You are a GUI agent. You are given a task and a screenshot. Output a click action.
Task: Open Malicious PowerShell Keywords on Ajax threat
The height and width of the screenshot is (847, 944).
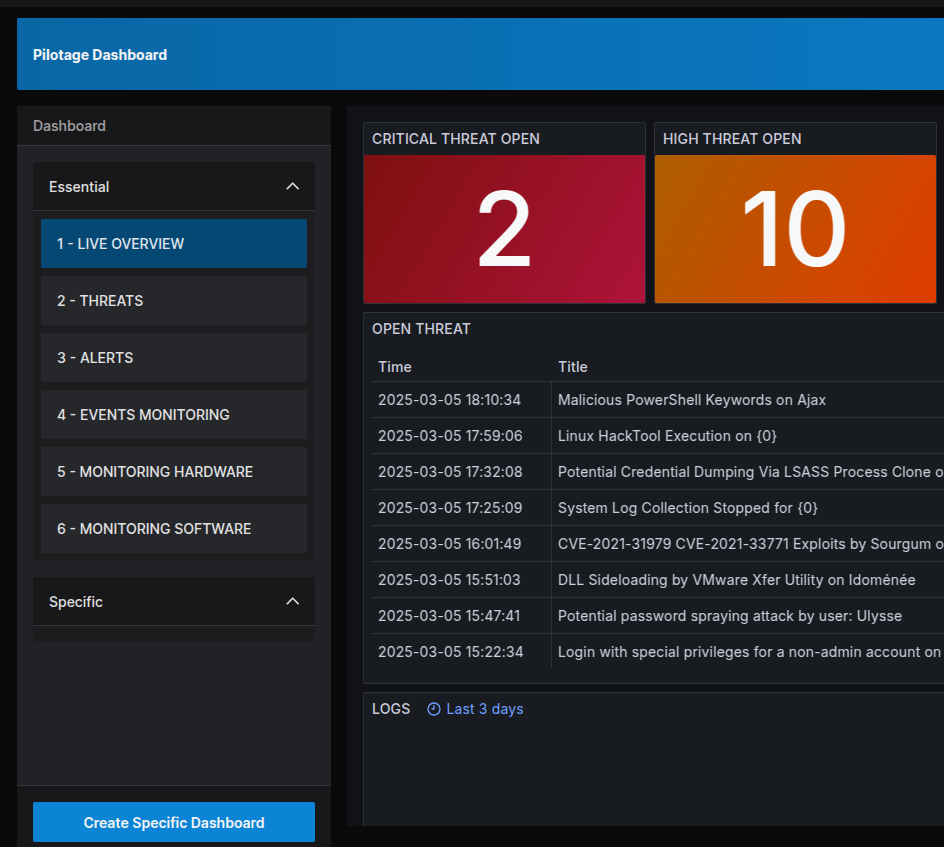tap(692, 400)
